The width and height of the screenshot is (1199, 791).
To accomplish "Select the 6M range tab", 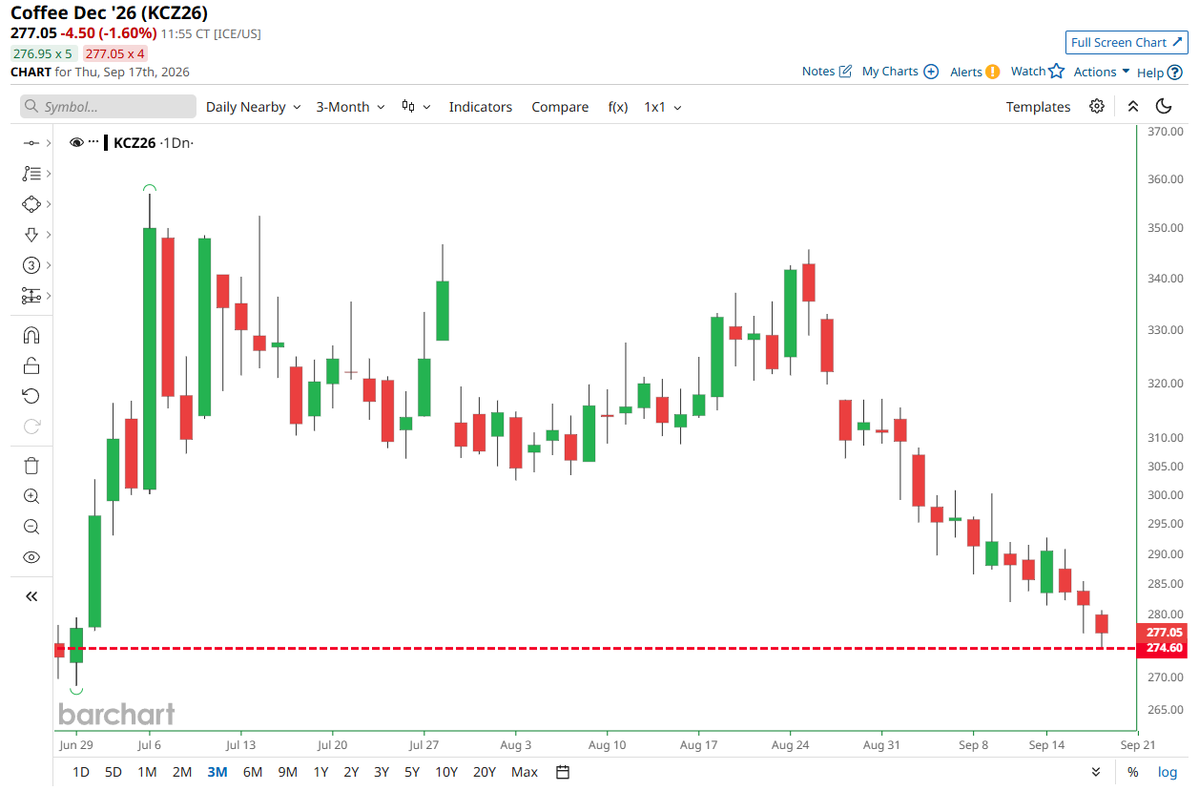I will 252,772.
